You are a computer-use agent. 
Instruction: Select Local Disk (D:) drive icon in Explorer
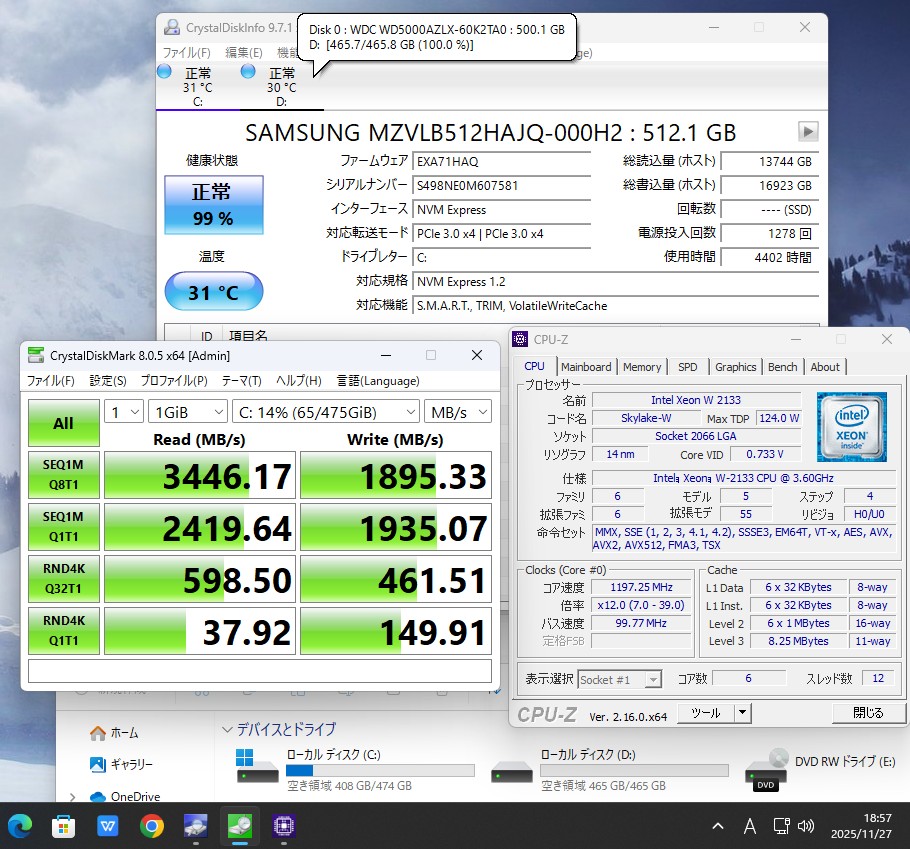tap(511, 774)
